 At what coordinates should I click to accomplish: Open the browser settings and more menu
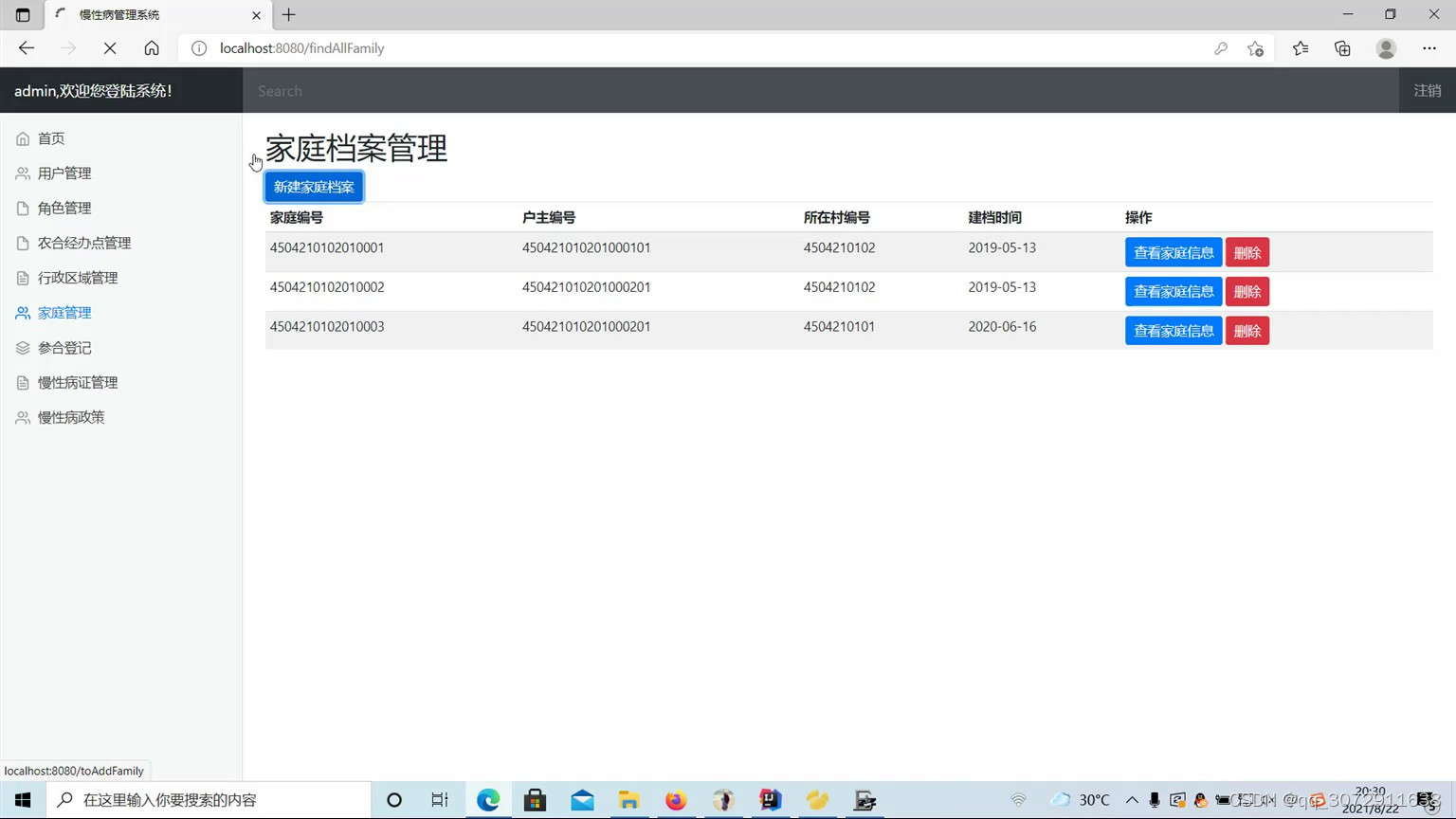pos(1429,48)
